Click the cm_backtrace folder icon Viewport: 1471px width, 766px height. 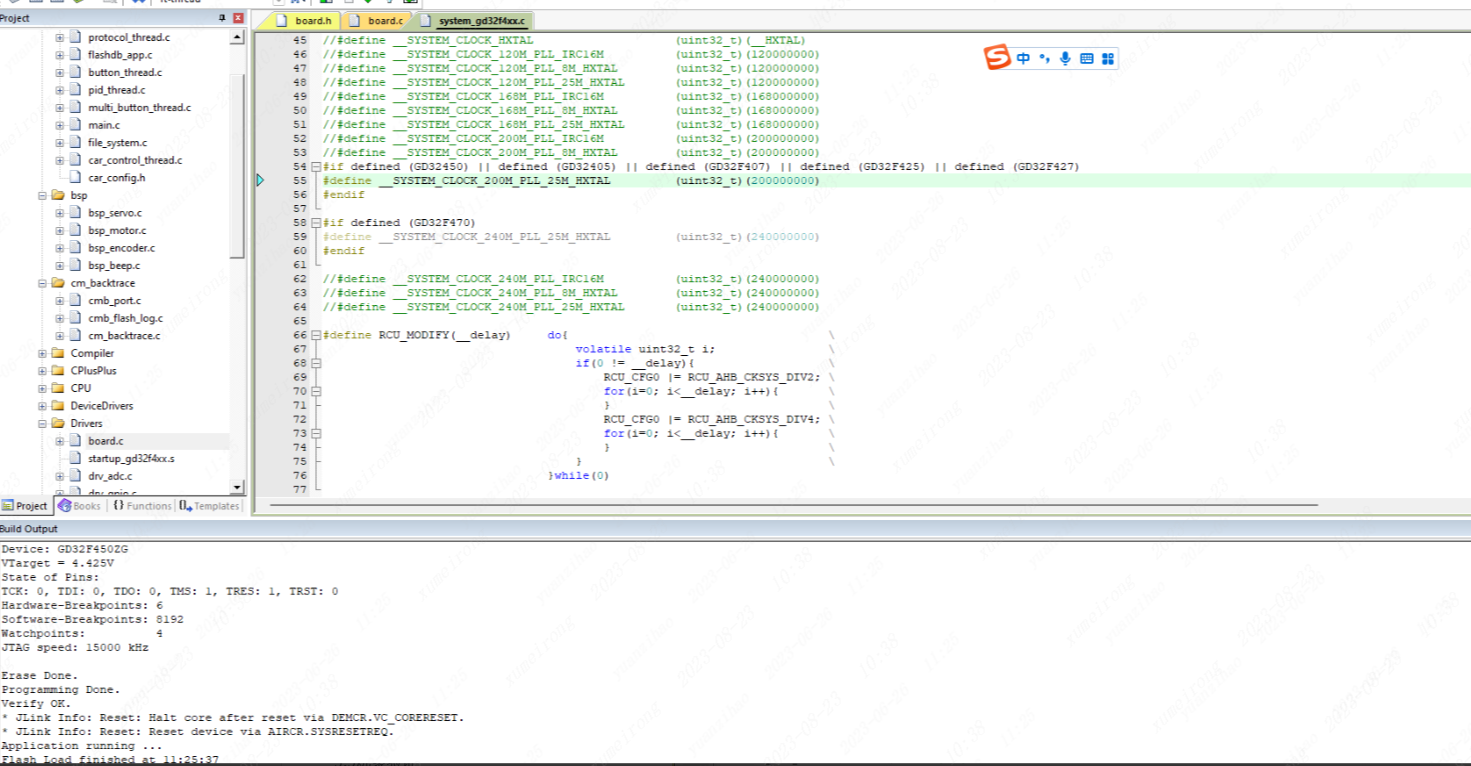(x=58, y=283)
